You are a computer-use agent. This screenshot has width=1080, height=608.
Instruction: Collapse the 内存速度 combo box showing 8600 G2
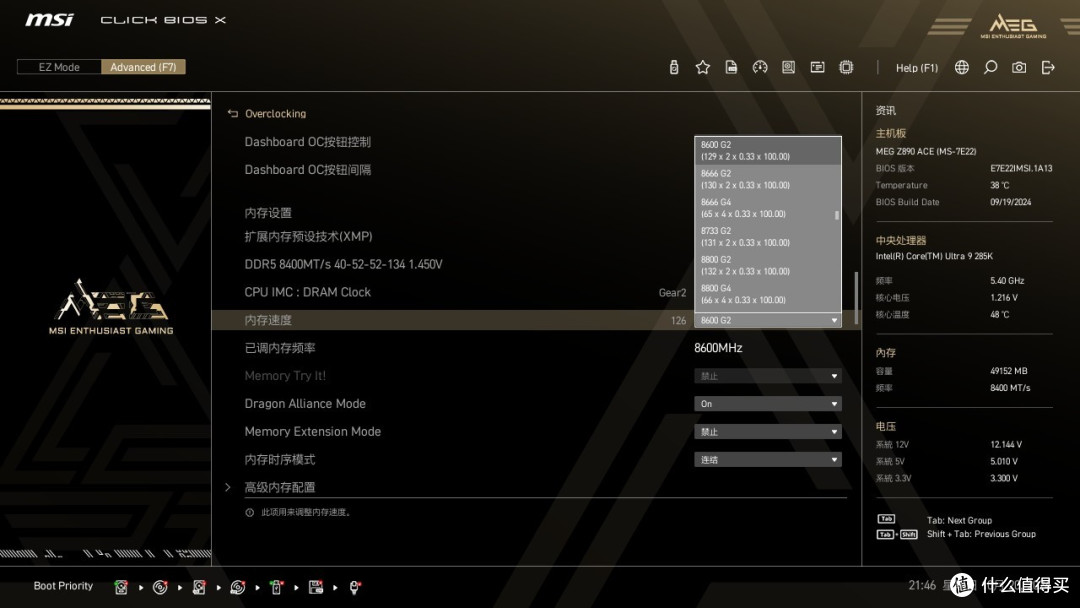767,320
